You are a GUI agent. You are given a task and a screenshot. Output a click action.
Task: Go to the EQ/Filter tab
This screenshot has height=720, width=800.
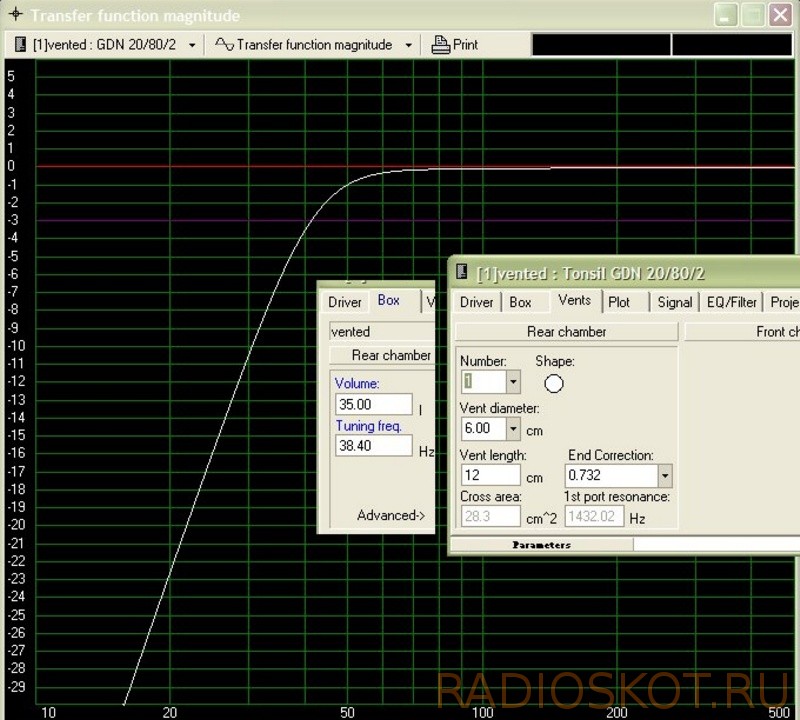pos(731,302)
